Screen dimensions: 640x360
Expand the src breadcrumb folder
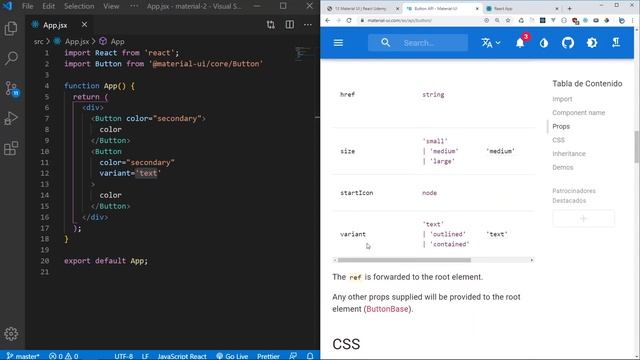[38, 42]
